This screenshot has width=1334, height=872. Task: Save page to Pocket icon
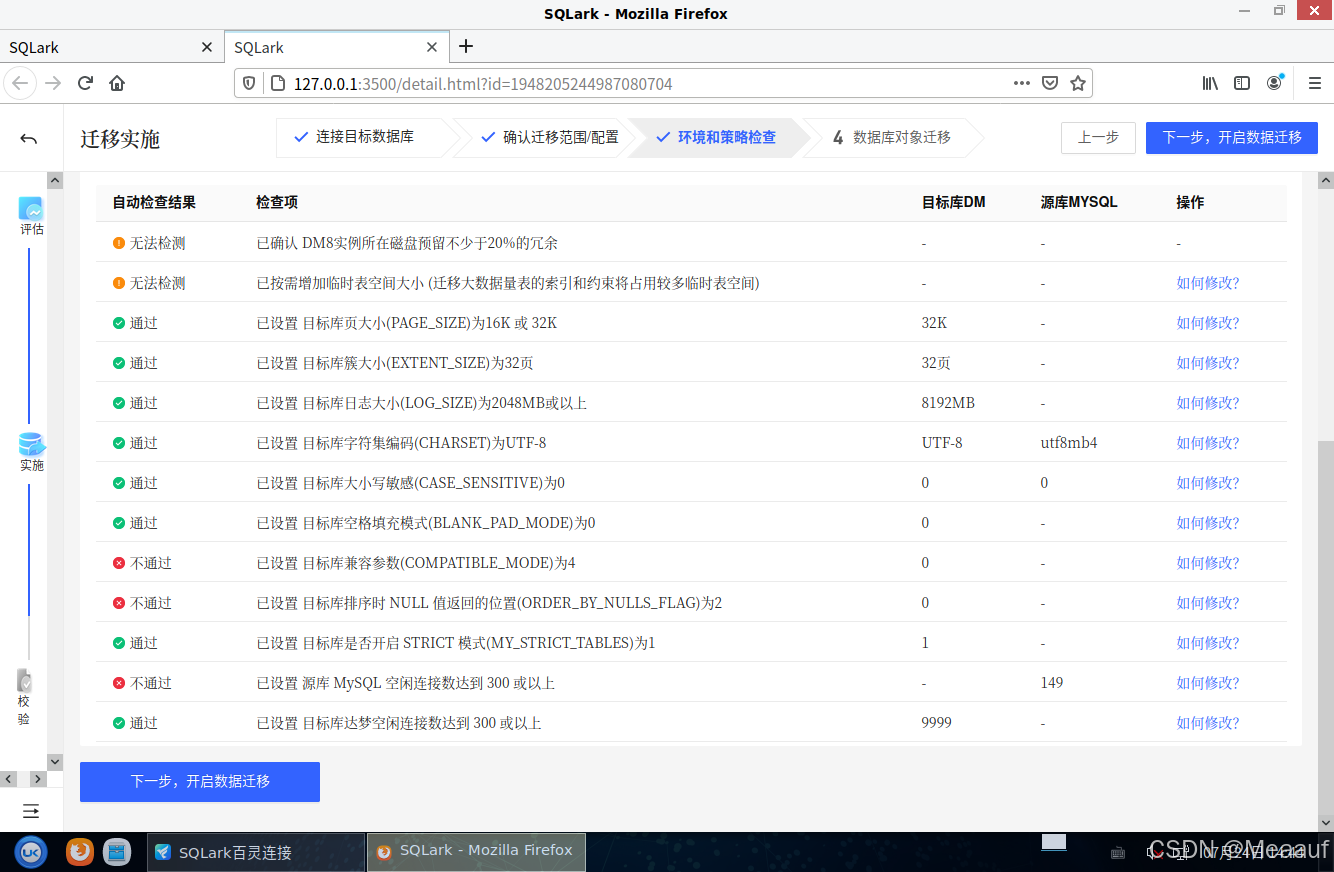(x=1050, y=83)
